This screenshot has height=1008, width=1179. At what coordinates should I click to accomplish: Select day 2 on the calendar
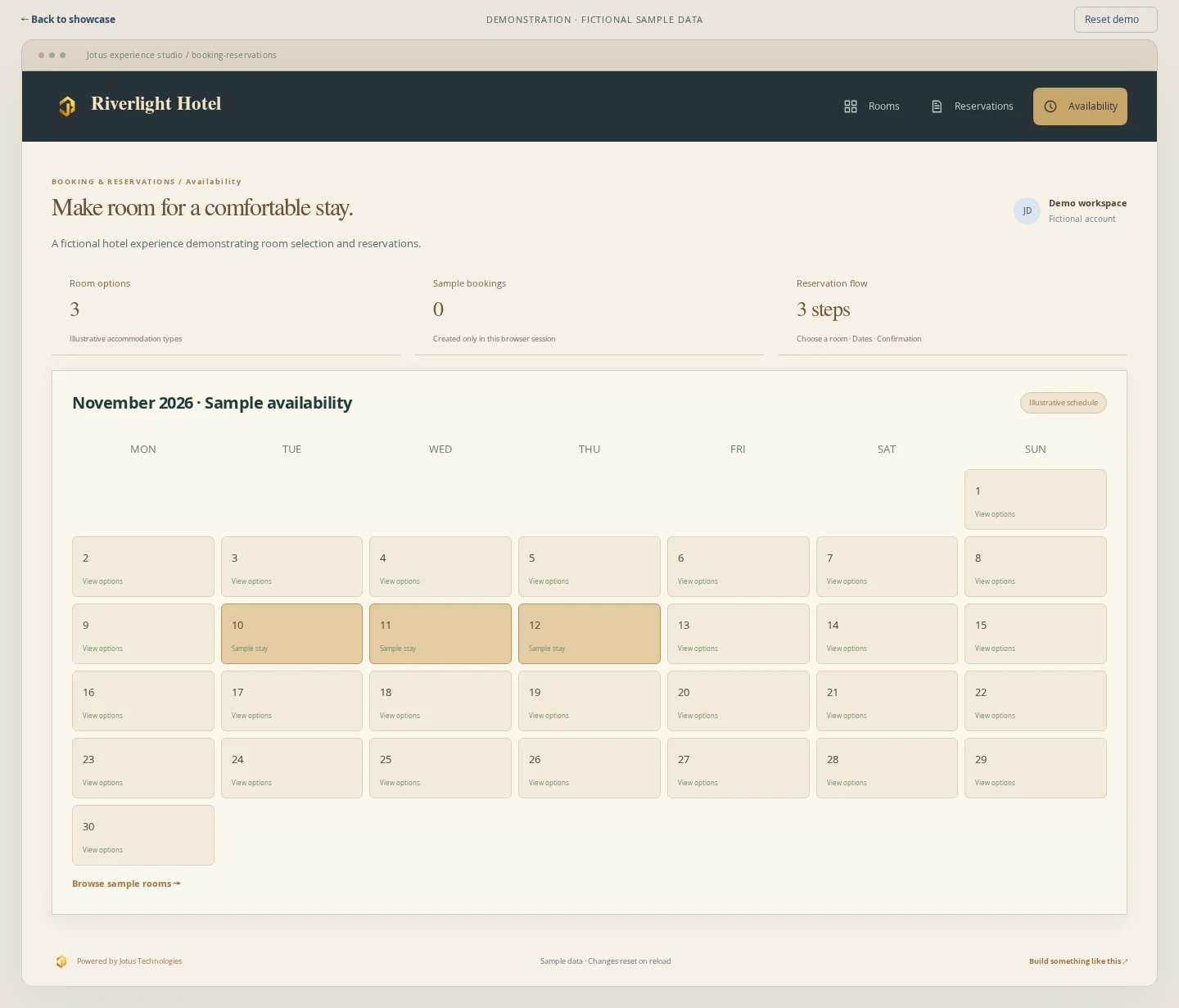[143, 567]
